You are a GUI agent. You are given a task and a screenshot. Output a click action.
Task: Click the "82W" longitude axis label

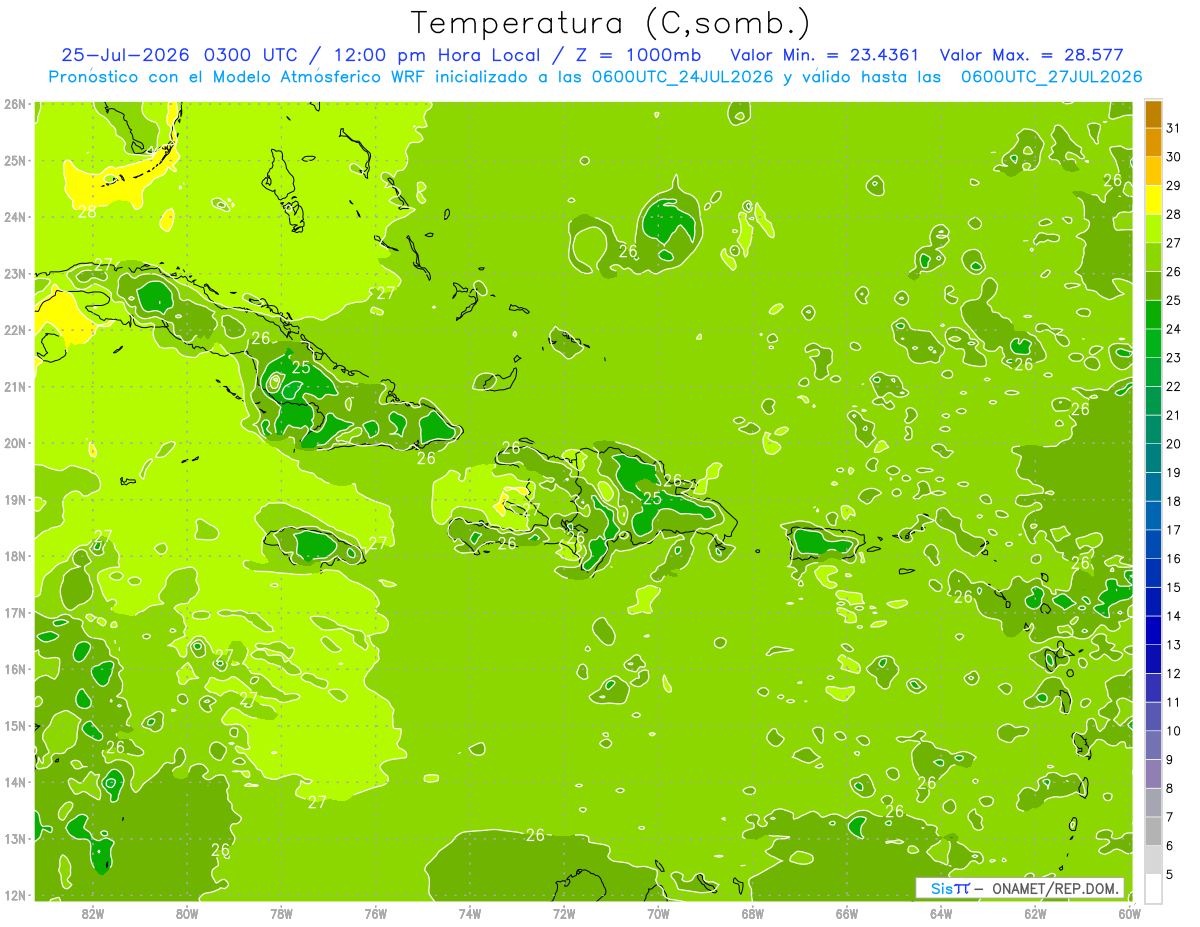(x=93, y=914)
